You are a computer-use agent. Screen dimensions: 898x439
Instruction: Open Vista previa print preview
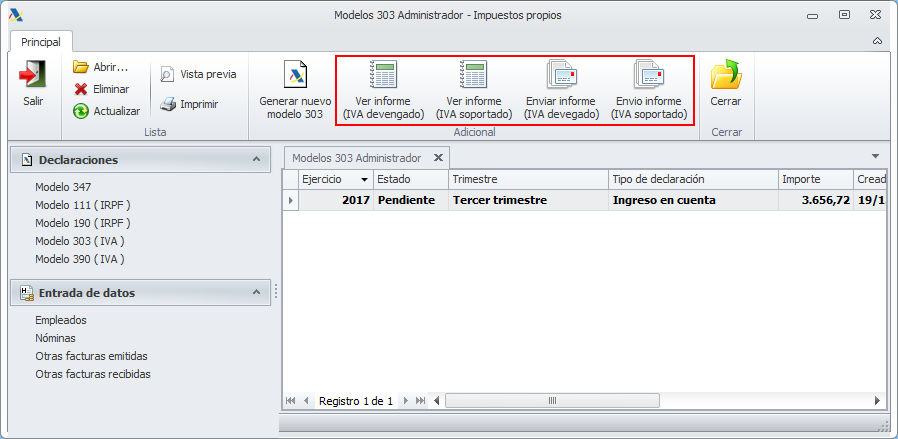(198, 74)
